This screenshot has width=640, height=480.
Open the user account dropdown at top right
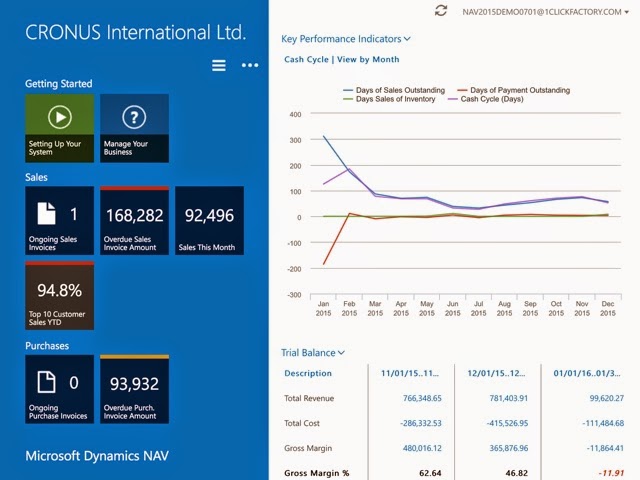[545, 11]
